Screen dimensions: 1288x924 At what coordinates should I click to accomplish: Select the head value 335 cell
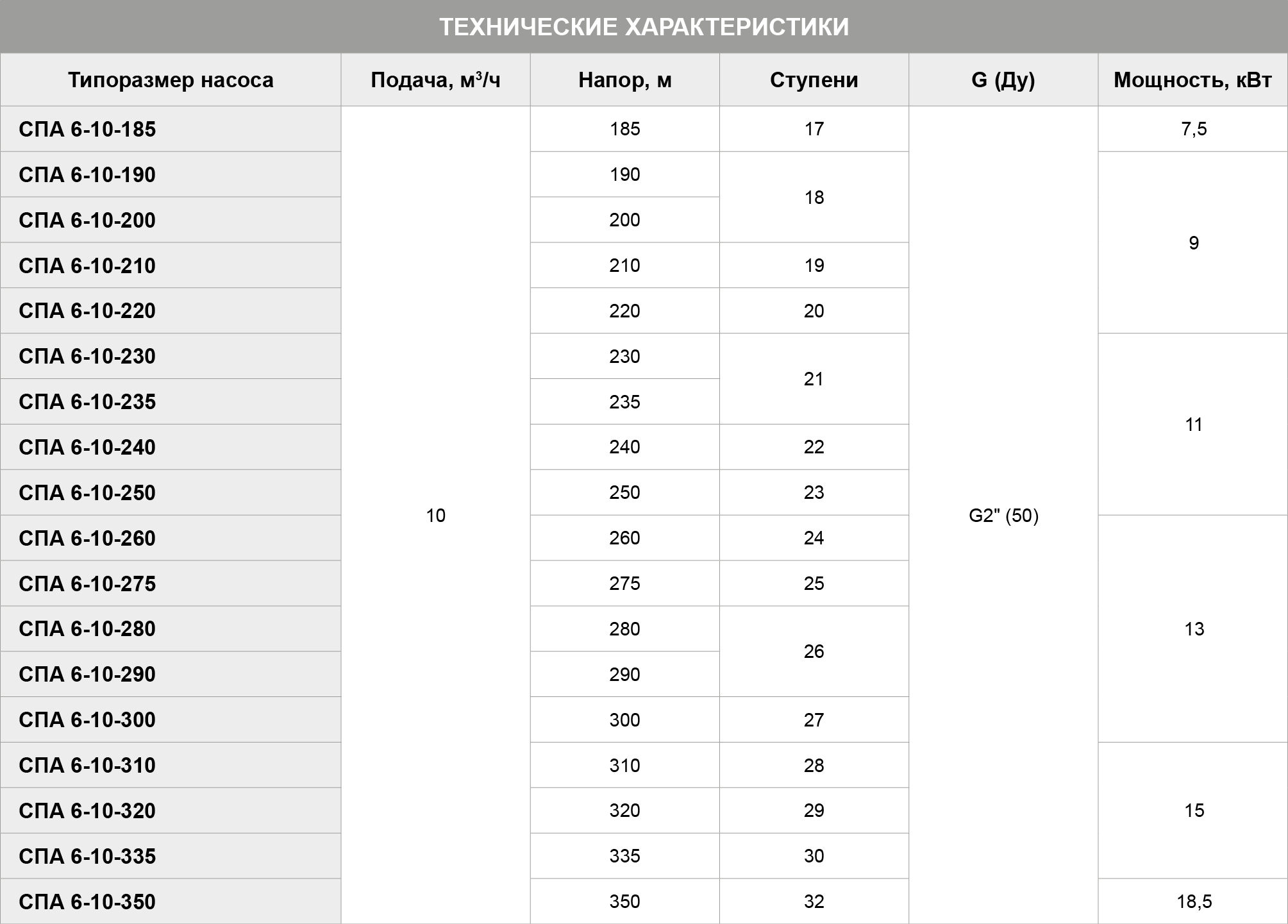[x=624, y=856]
